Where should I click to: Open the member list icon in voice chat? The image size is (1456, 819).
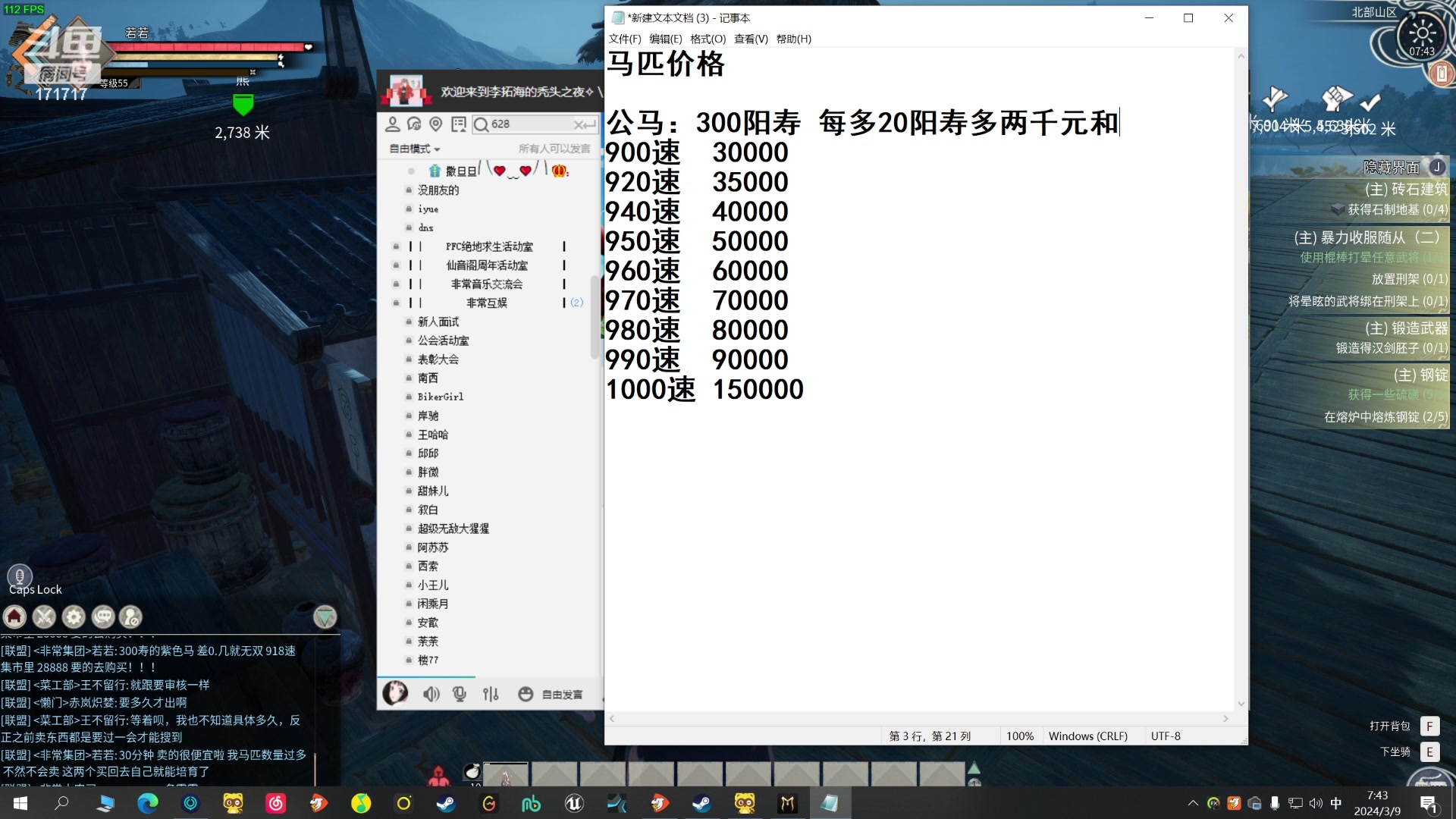coord(393,124)
